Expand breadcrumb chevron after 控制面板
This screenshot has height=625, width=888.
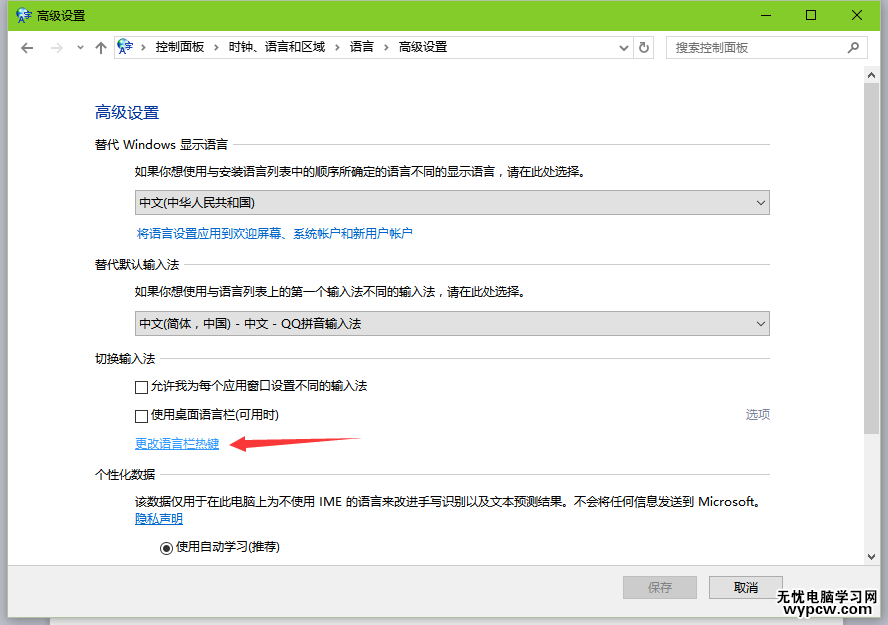[x=216, y=48]
